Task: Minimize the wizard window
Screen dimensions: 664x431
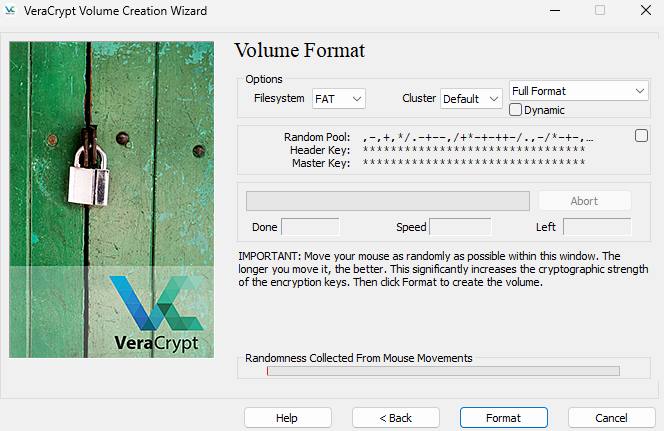Action: tap(554, 10)
